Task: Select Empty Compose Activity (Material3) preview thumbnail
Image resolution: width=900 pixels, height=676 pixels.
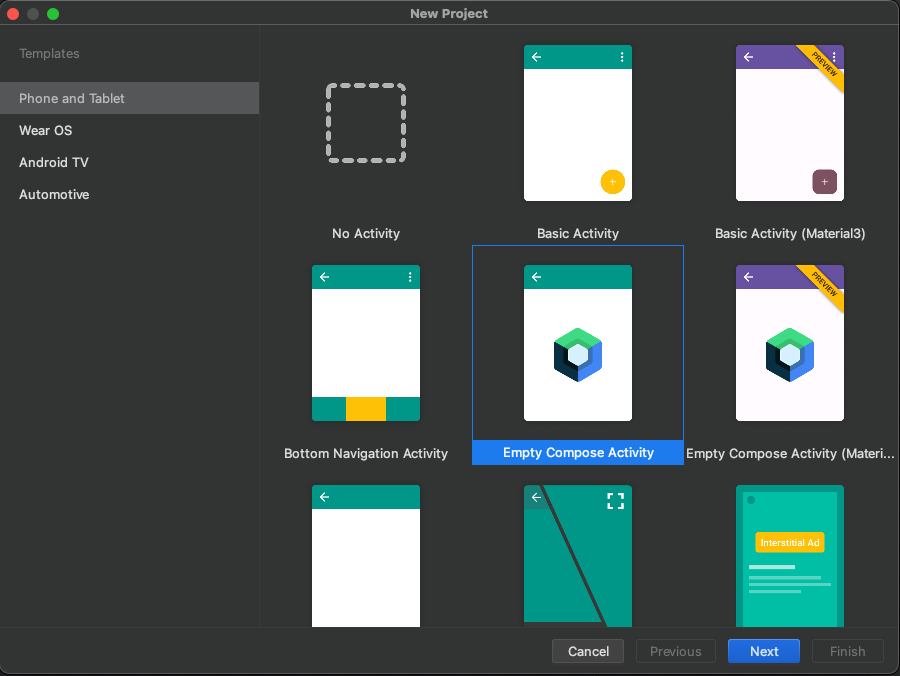Action: pyautogui.click(x=790, y=343)
